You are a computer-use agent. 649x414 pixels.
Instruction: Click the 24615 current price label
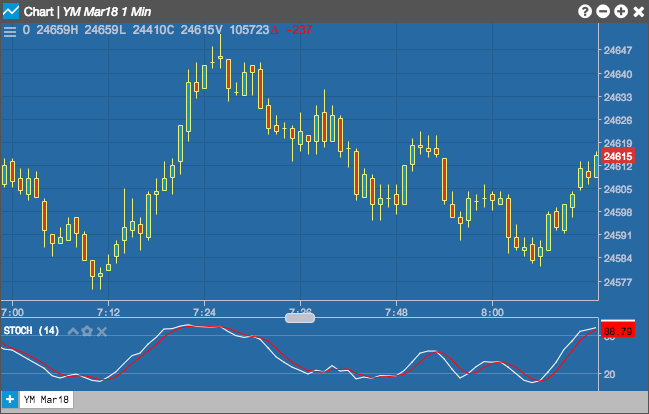618,156
